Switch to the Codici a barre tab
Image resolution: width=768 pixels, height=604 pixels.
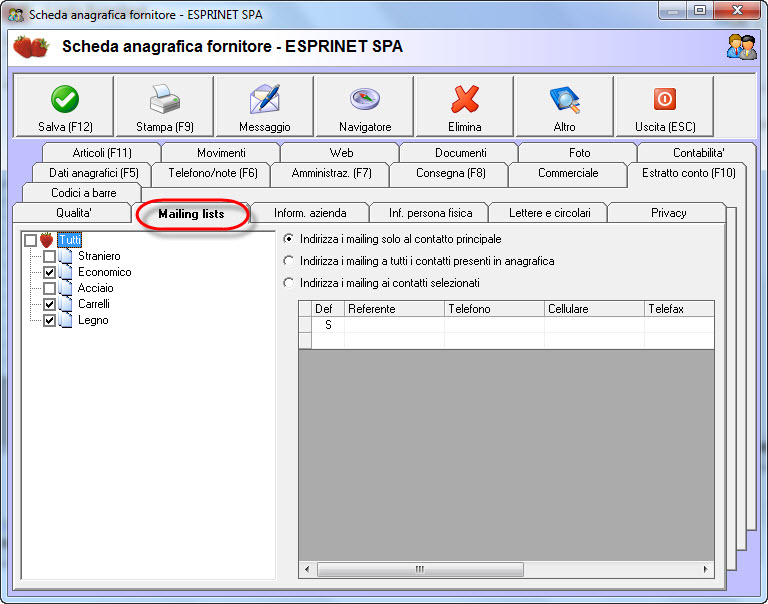(x=83, y=193)
